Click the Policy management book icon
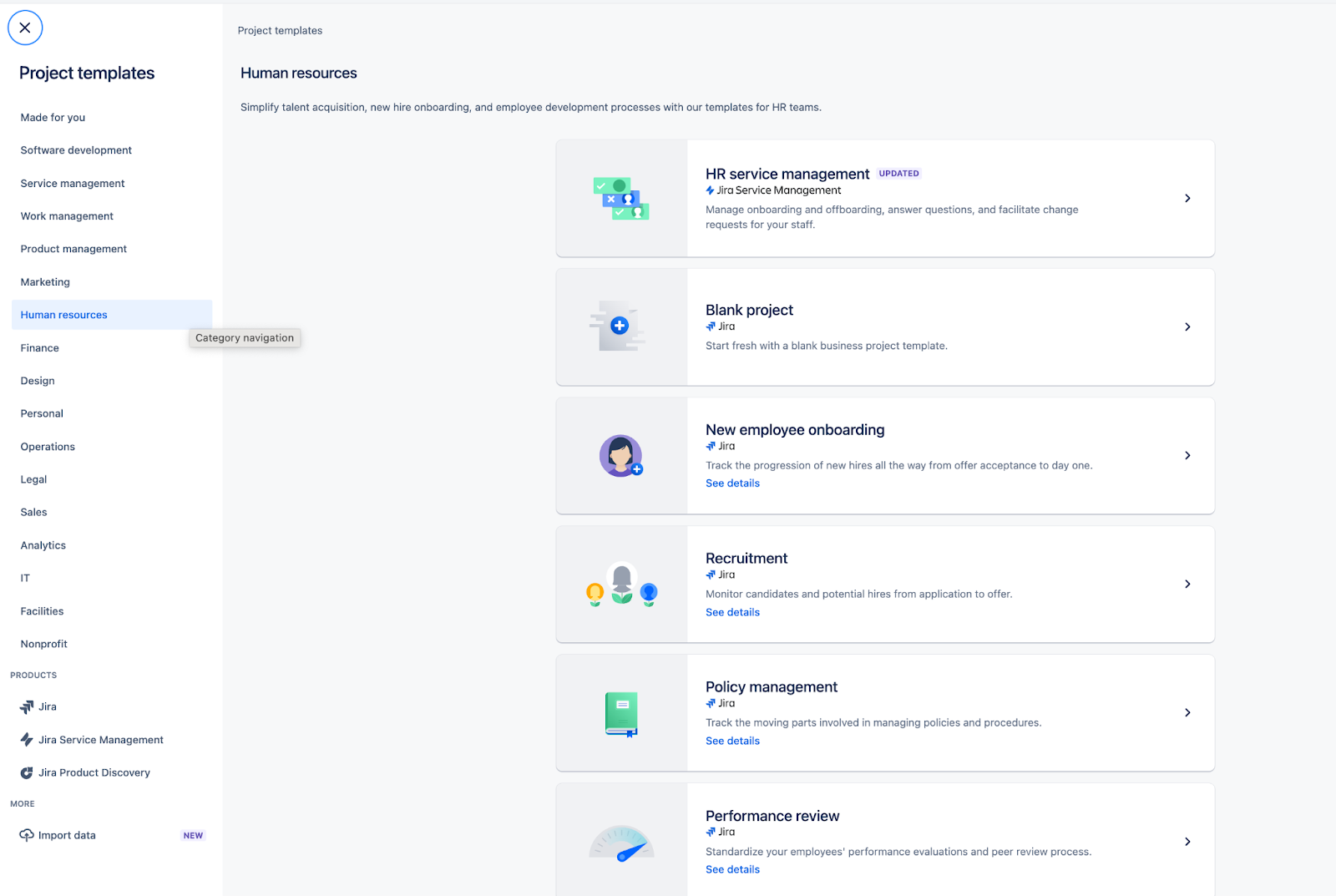The width and height of the screenshot is (1336, 896). pos(621,714)
